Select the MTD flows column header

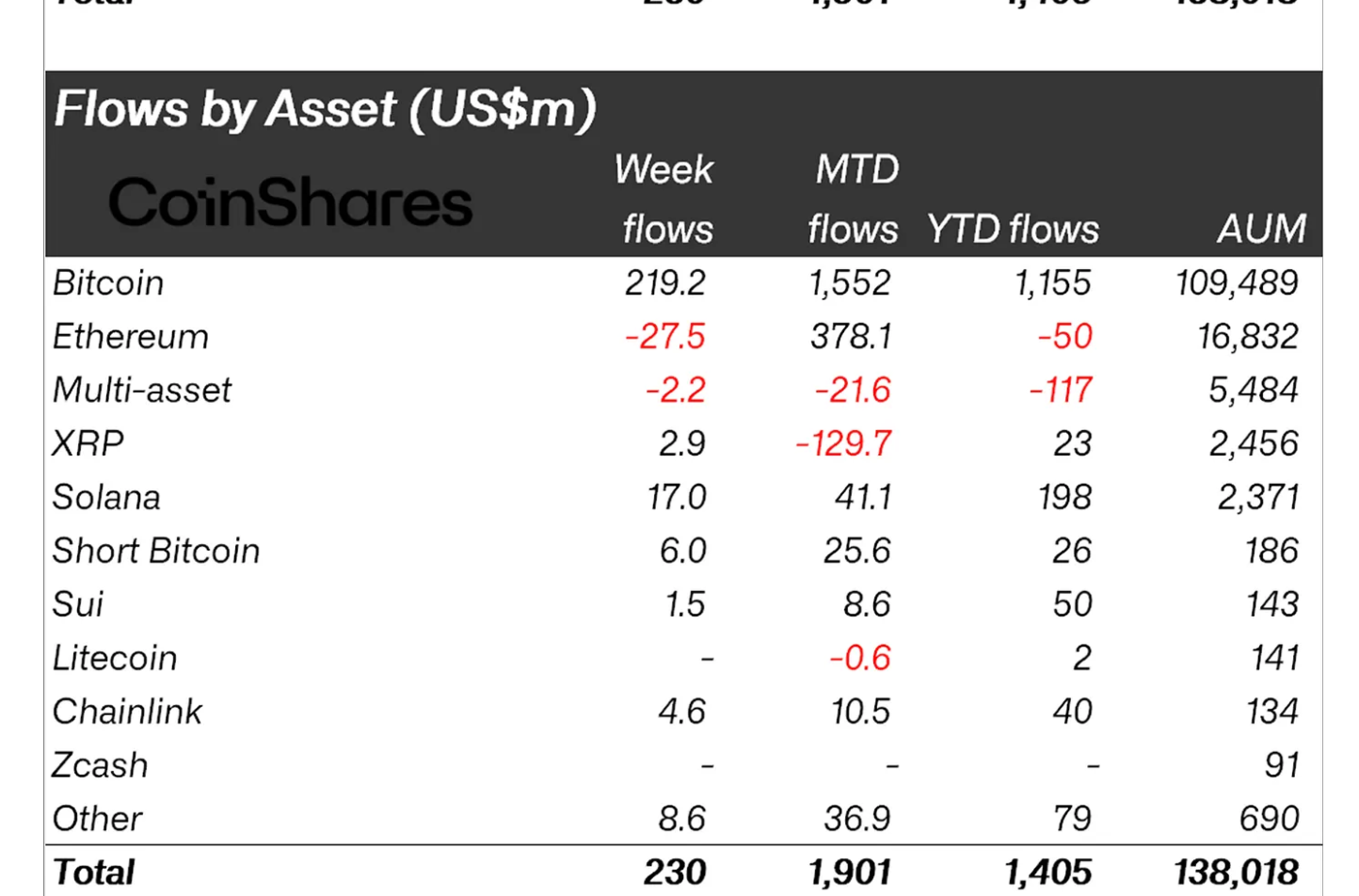(x=854, y=200)
